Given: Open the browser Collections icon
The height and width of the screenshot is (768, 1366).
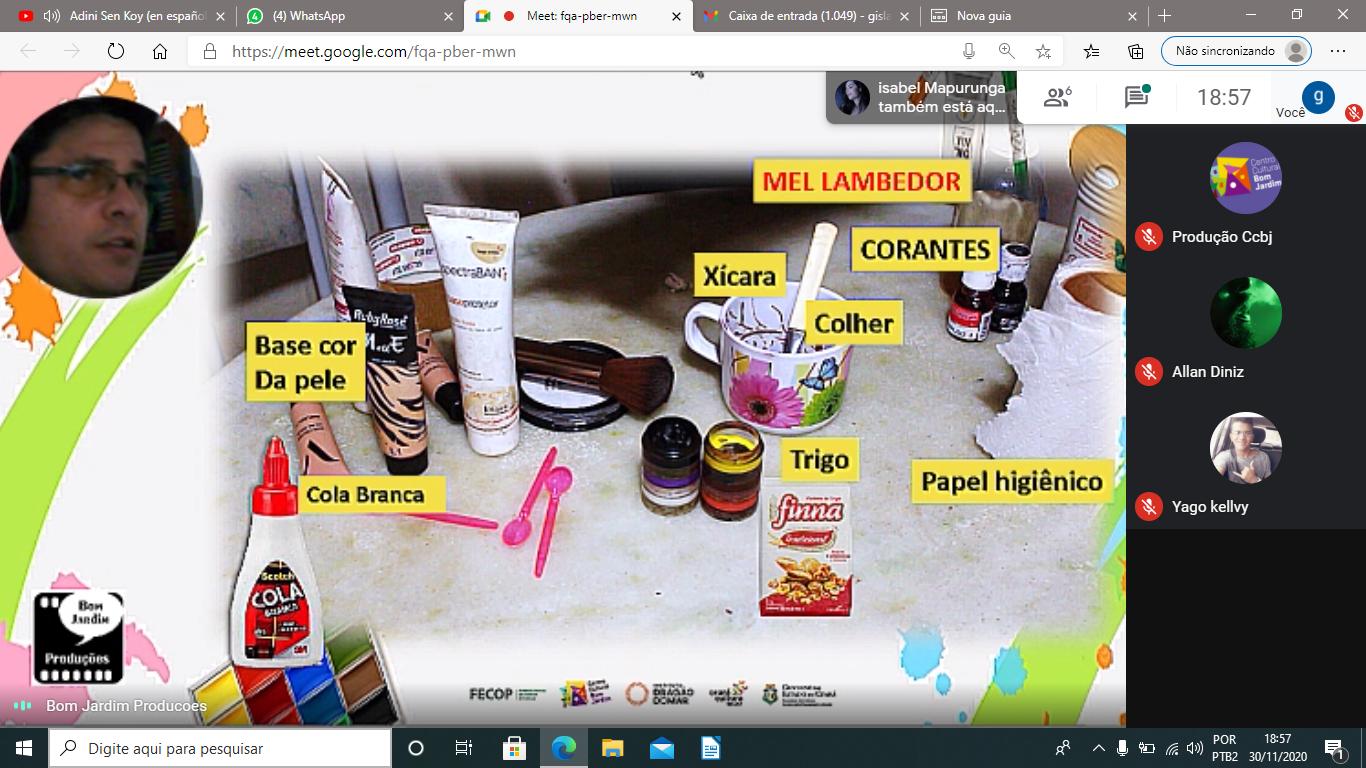Looking at the screenshot, I should (1136, 51).
